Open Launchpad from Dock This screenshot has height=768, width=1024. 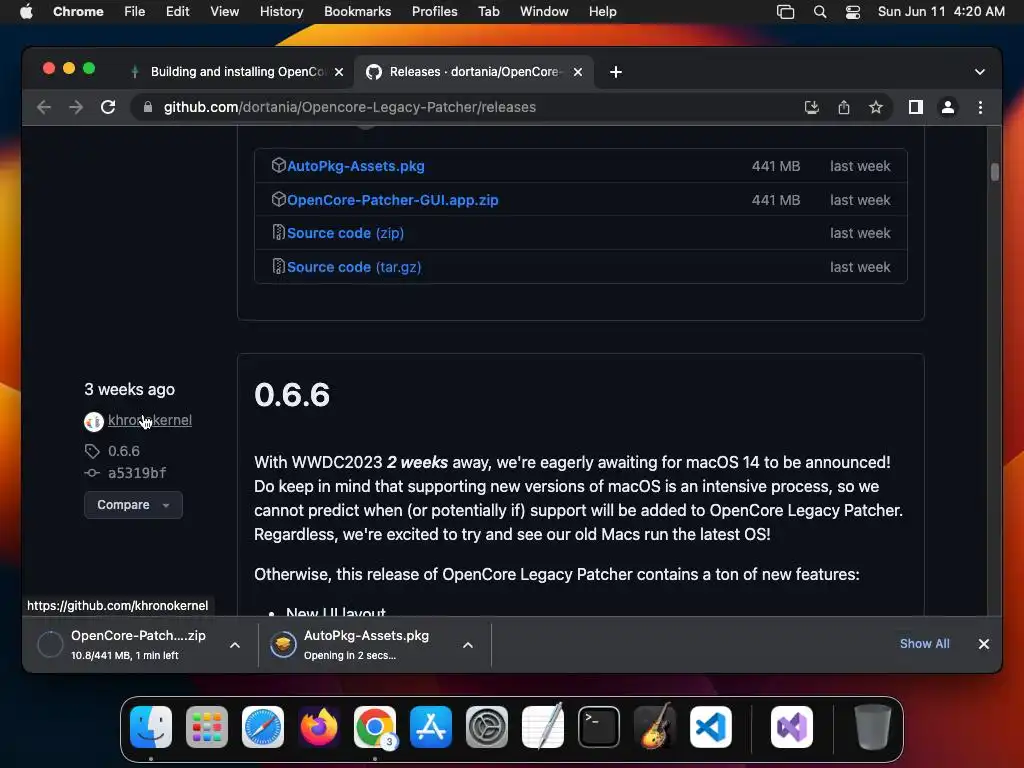pos(207,727)
